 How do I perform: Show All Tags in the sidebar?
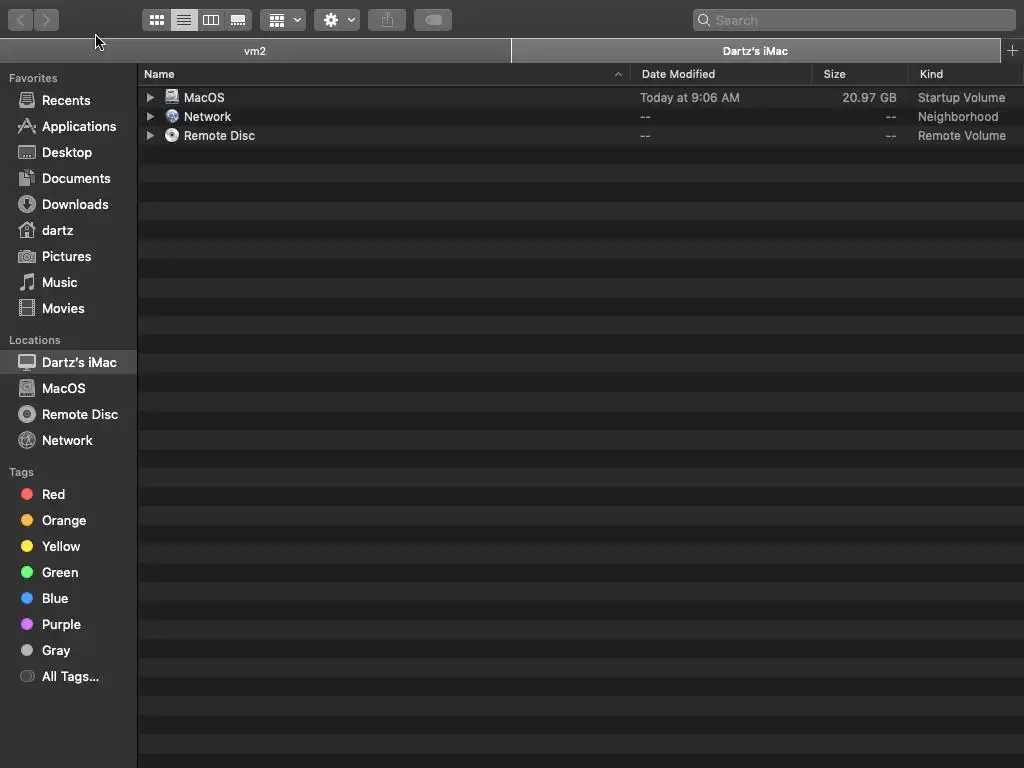pos(69,677)
